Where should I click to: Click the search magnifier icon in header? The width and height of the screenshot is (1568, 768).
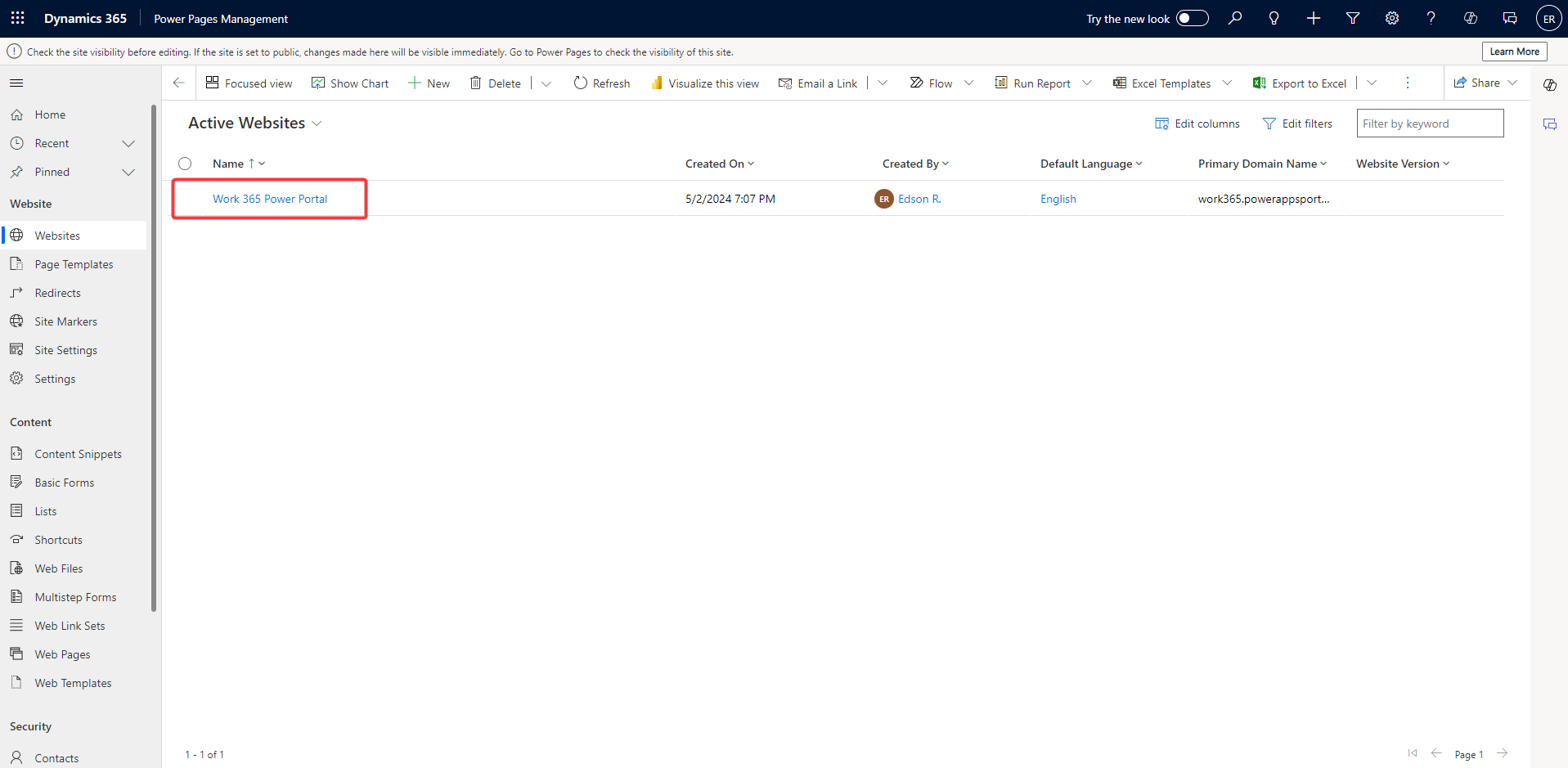1235,18
